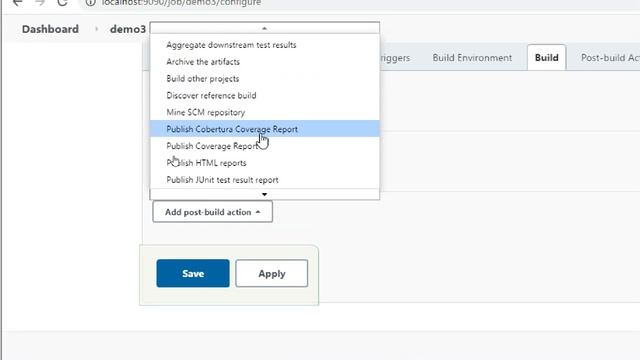640x360 pixels.
Task: Switch to the Build tab
Action: 547,58
